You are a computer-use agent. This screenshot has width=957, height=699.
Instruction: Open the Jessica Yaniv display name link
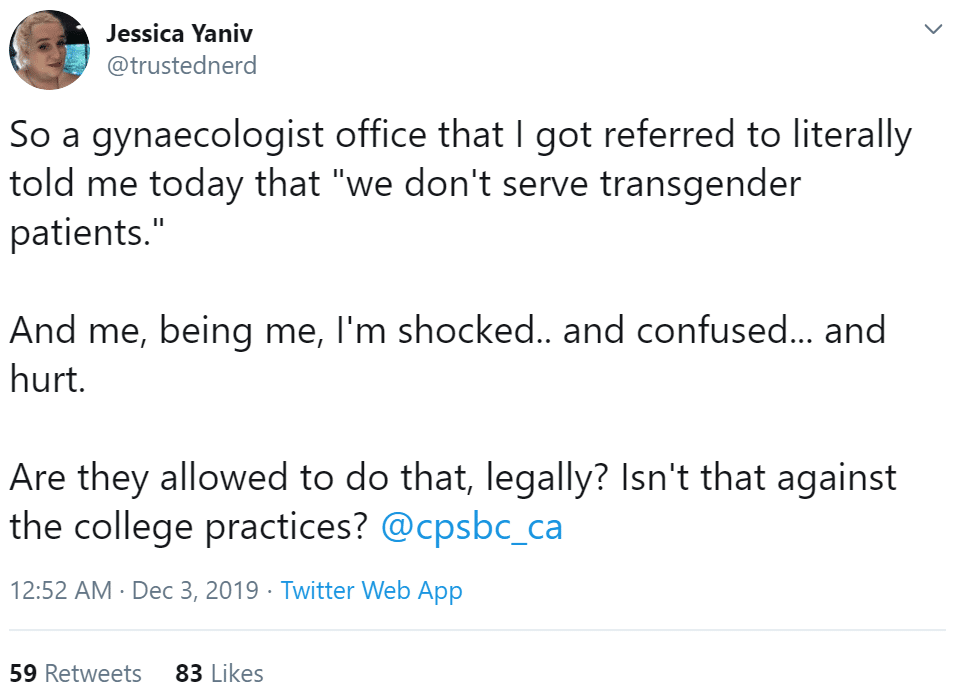pos(179,34)
